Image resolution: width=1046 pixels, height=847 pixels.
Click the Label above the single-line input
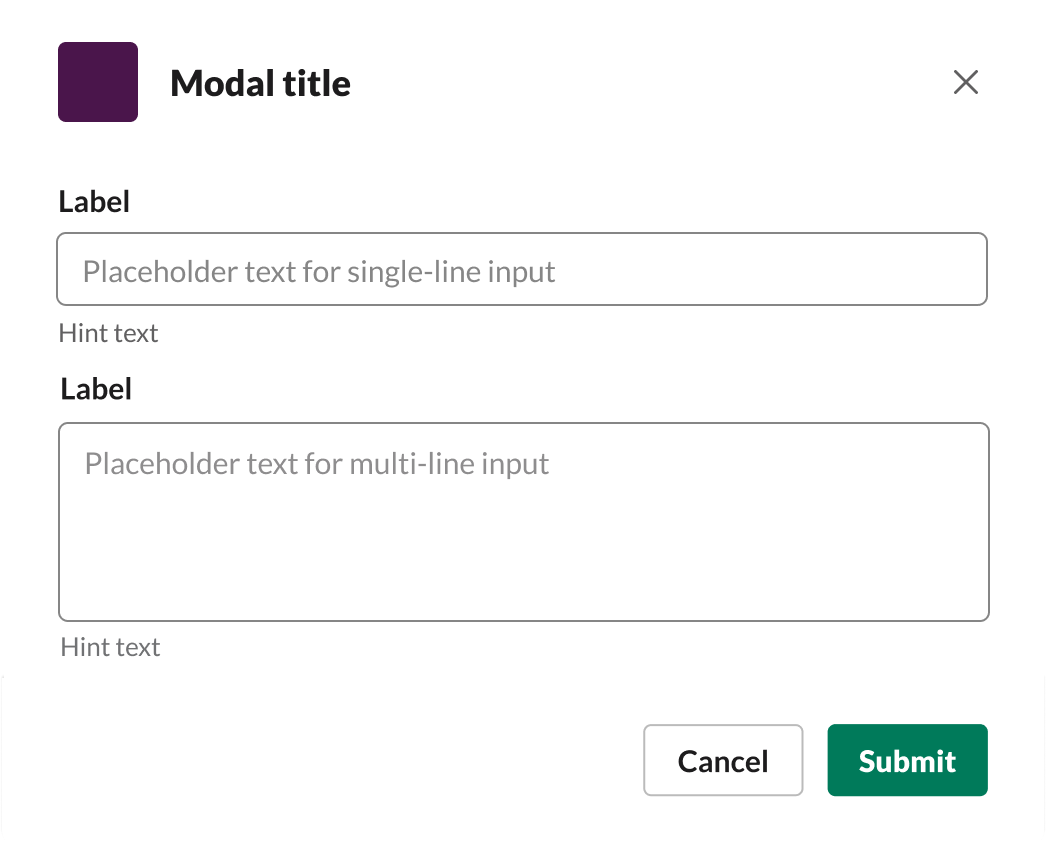(94, 202)
